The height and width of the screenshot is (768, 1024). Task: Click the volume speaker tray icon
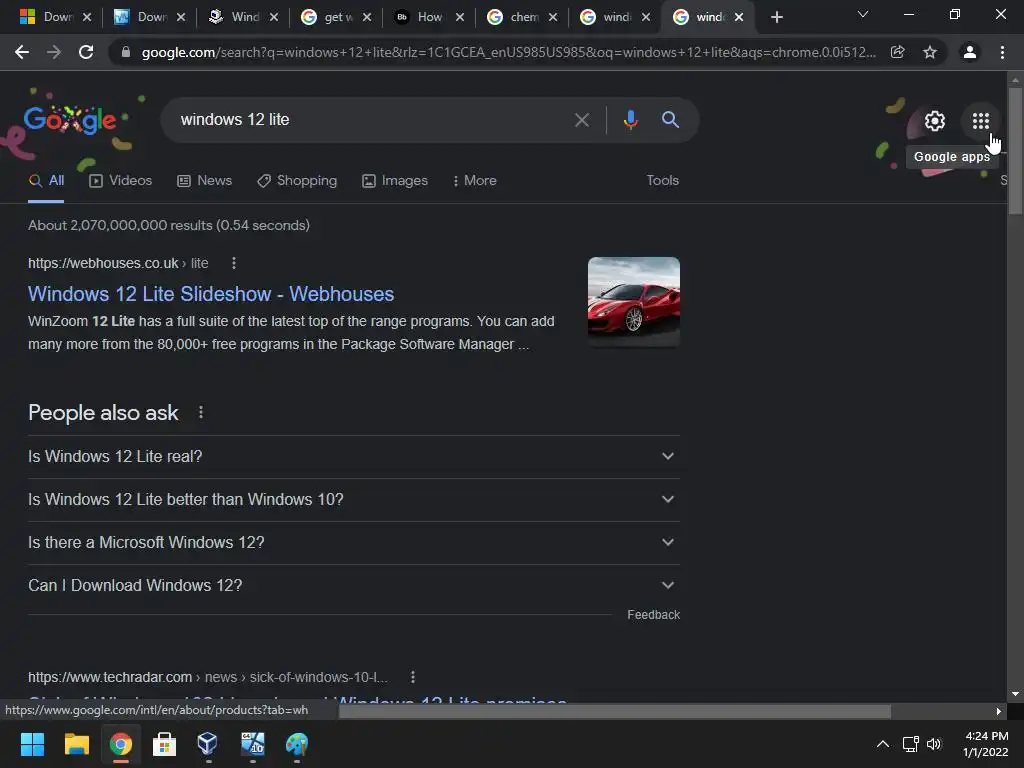(935, 744)
